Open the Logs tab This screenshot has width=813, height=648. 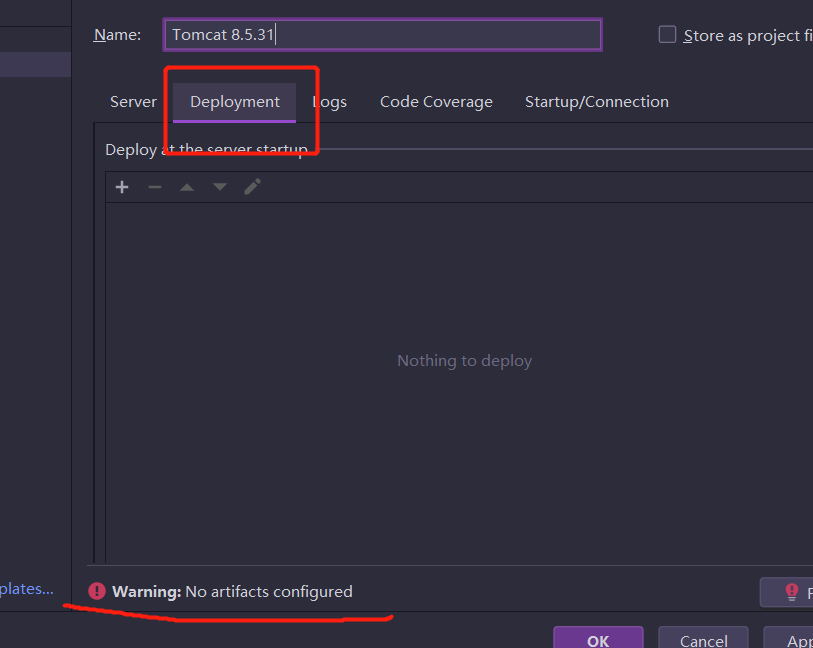[330, 102]
